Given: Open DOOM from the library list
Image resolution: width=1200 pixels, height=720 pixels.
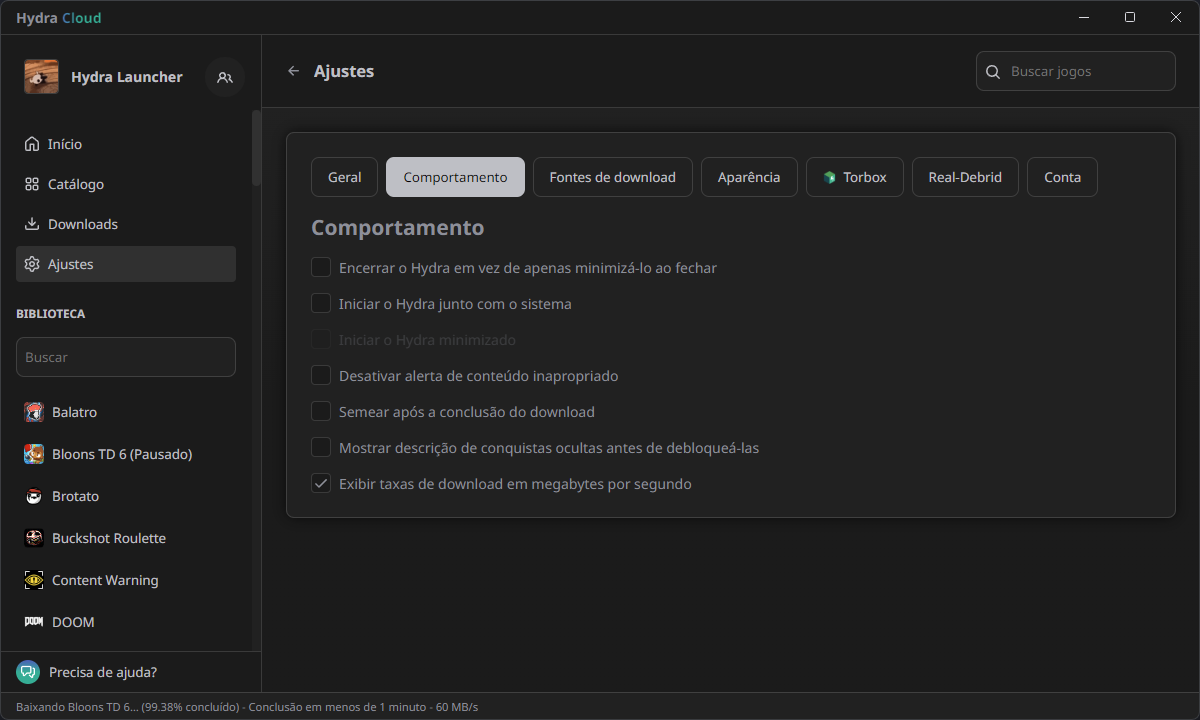Looking at the screenshot, I should pos(72,622).
